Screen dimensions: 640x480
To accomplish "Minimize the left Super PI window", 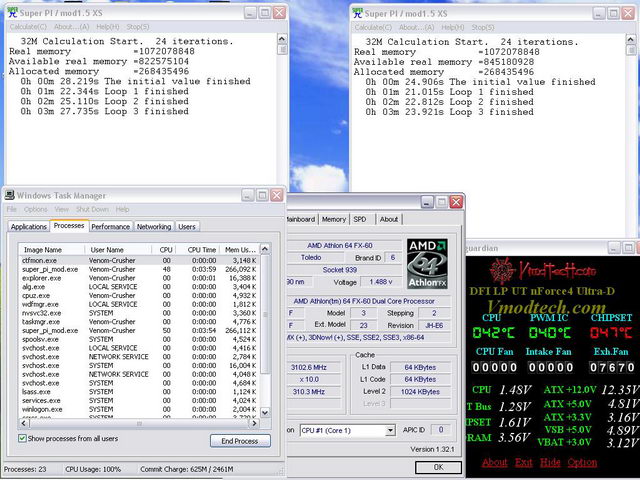I will (250, 13).
